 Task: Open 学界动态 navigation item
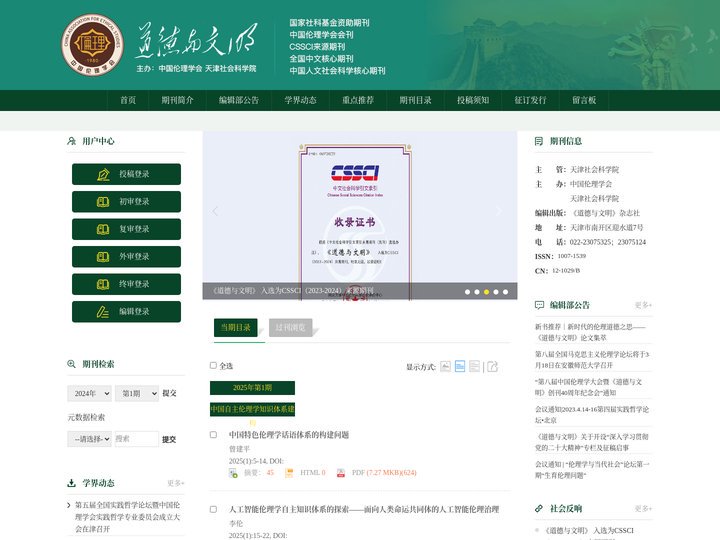pos(300,100)
